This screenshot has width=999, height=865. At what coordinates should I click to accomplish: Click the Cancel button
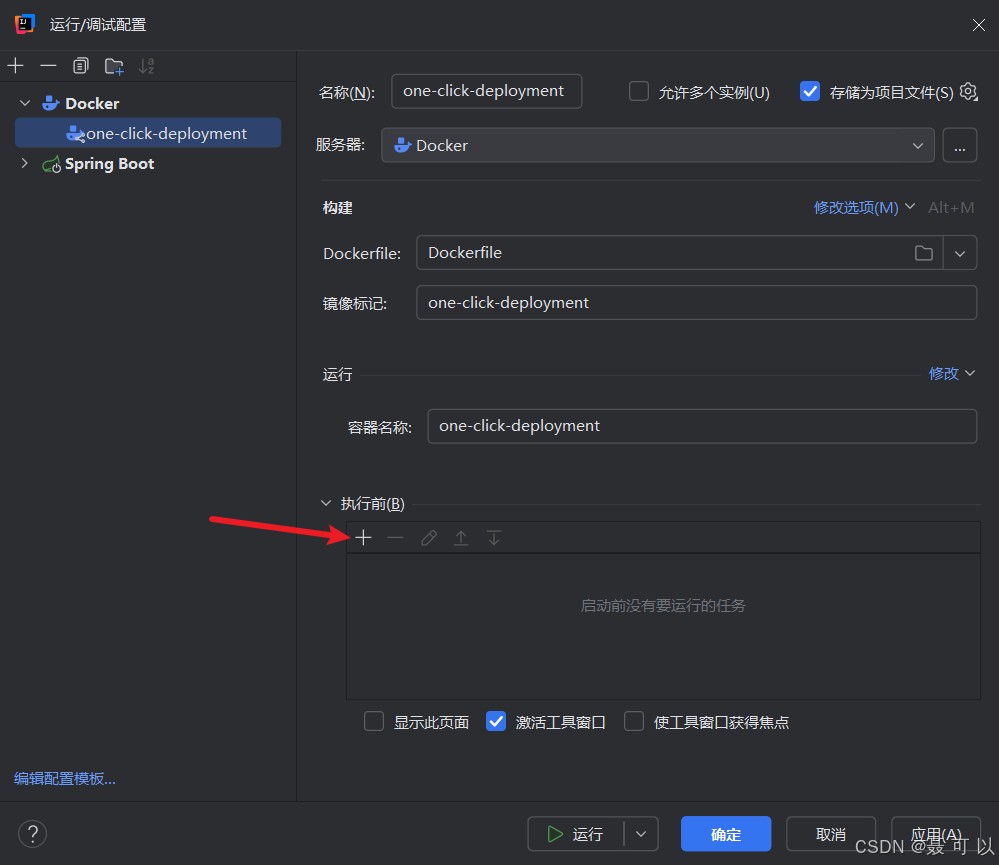(x=831, y=834)
